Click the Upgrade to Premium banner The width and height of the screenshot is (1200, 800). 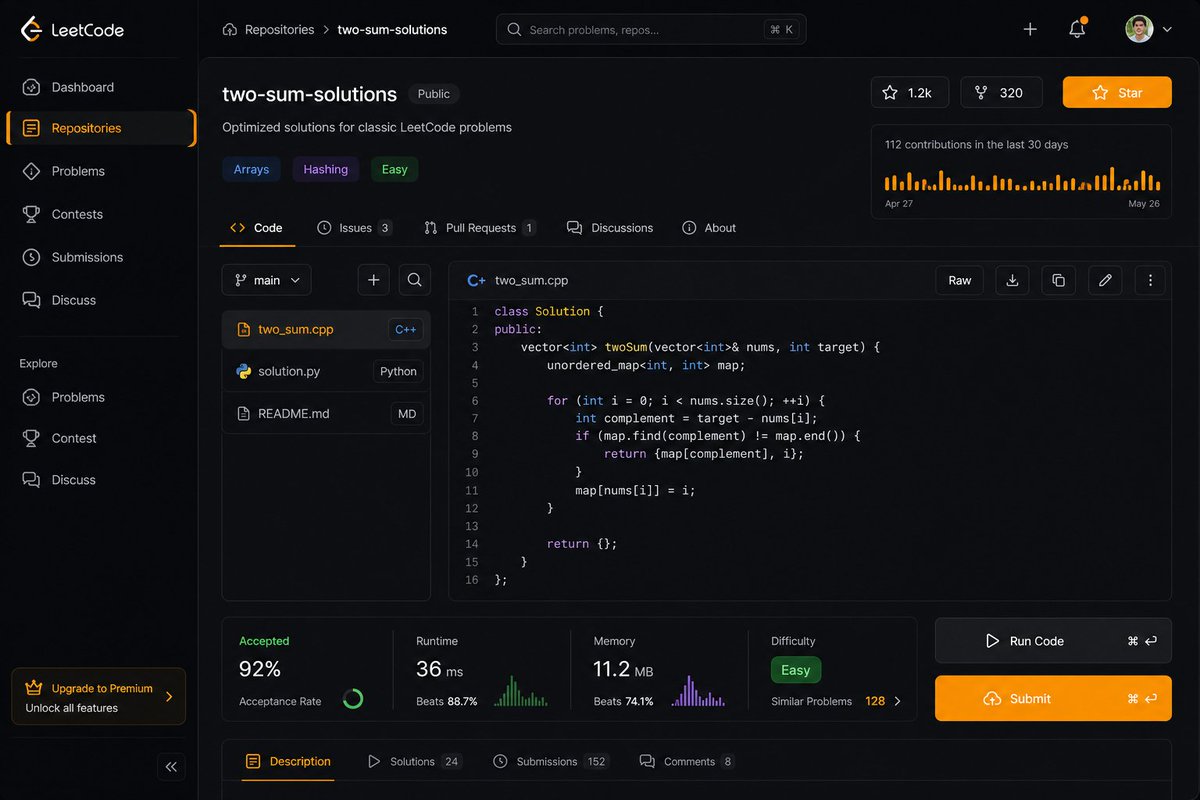coord(98,697)
